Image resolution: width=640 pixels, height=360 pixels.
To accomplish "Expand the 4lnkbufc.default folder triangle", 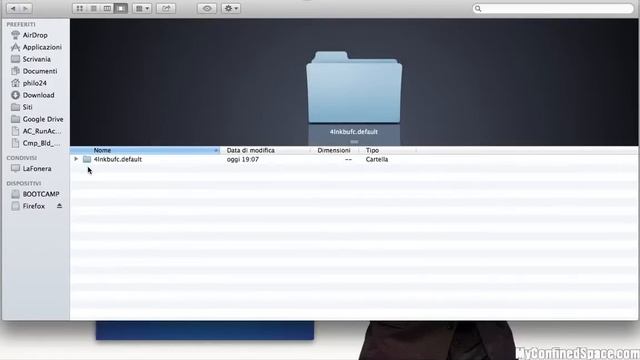I will [x=76, y=159].
